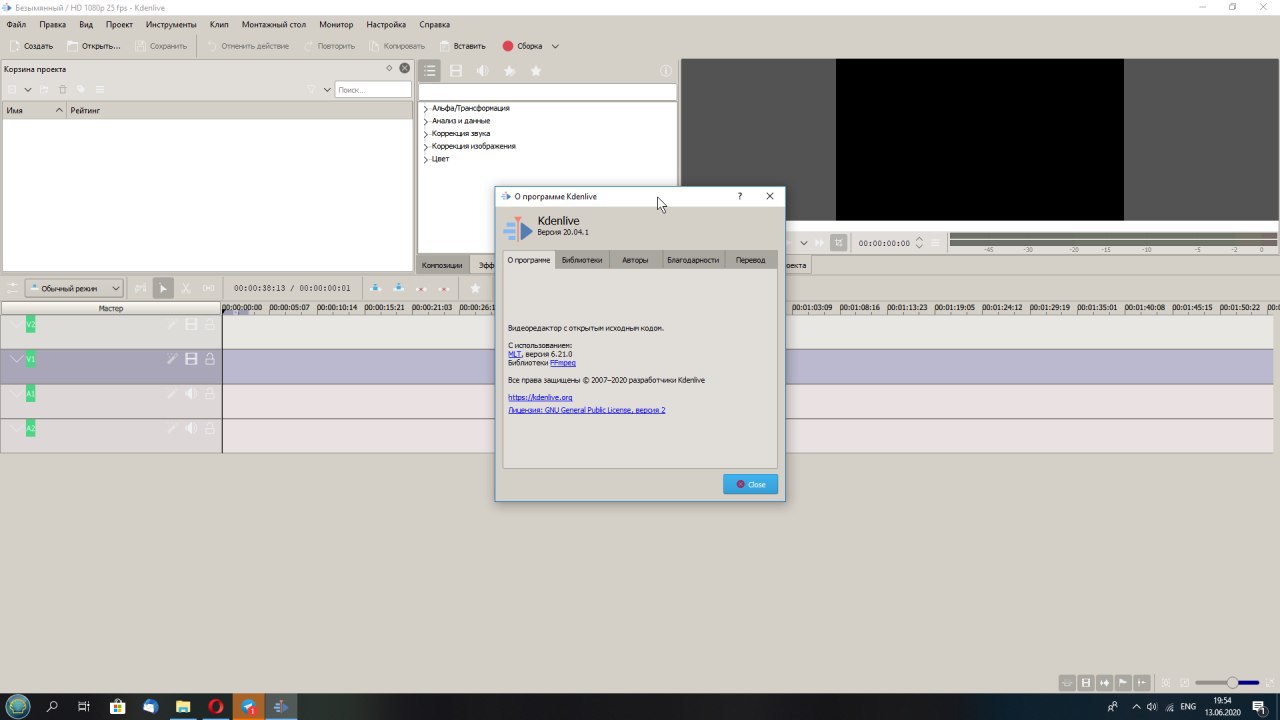Lock the A1 track

pyautogui.click(x=210, y=394)
